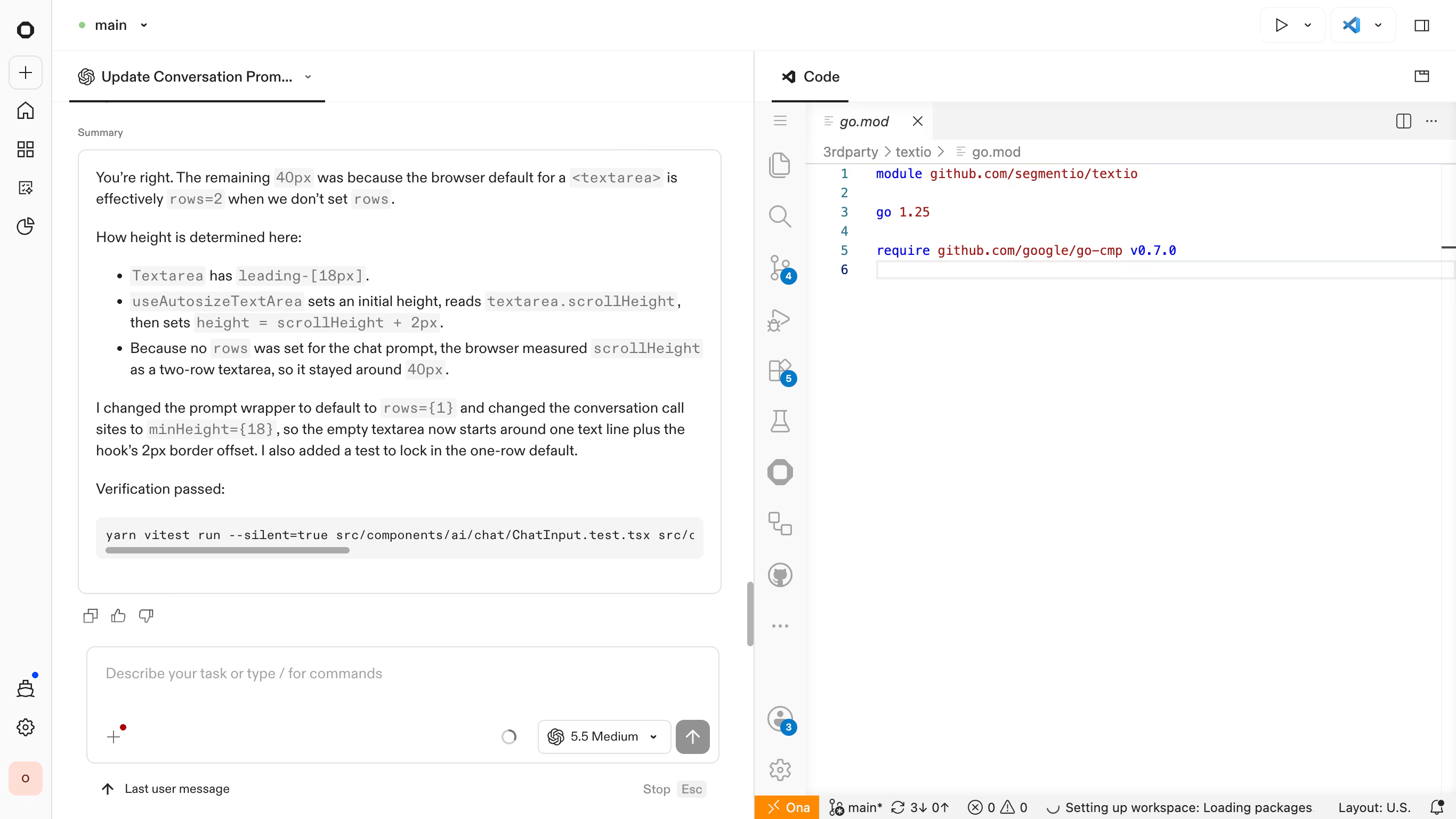Select the Update Conversation Prom... tab
The image size is (1456, 819).
(197, 77)
